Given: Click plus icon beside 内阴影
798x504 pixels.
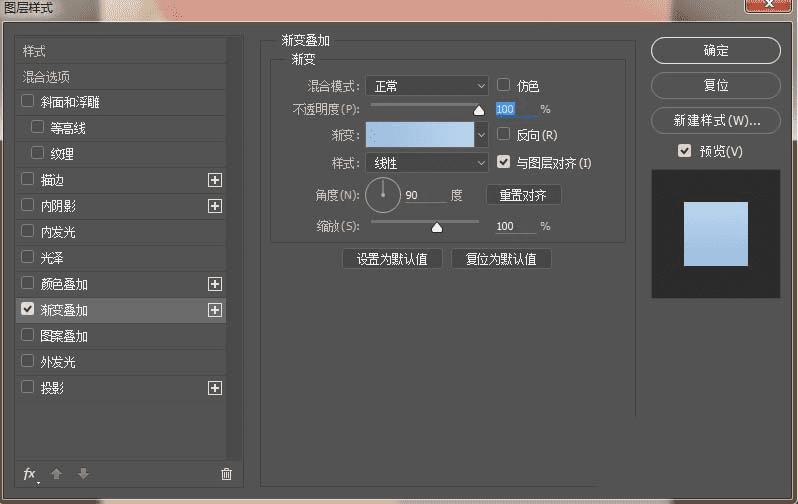Looking at the screenshot, I should pyautogui.click(x=215, y=206).
